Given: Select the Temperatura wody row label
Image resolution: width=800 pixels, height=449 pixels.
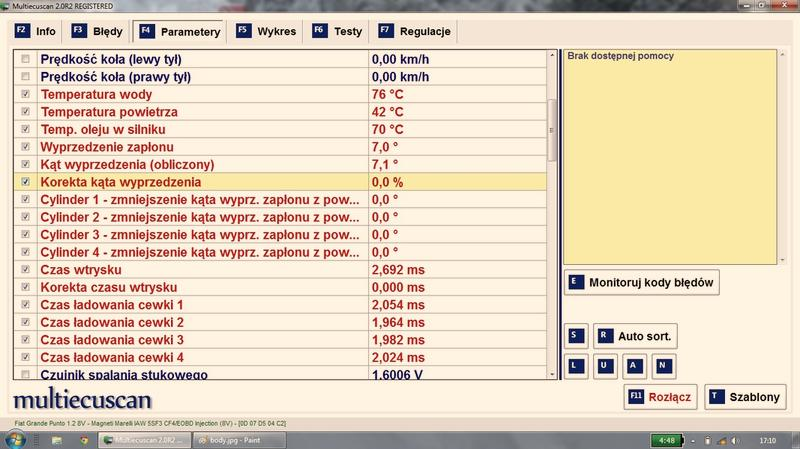Looking at the screenshot, I should [96, 94].
